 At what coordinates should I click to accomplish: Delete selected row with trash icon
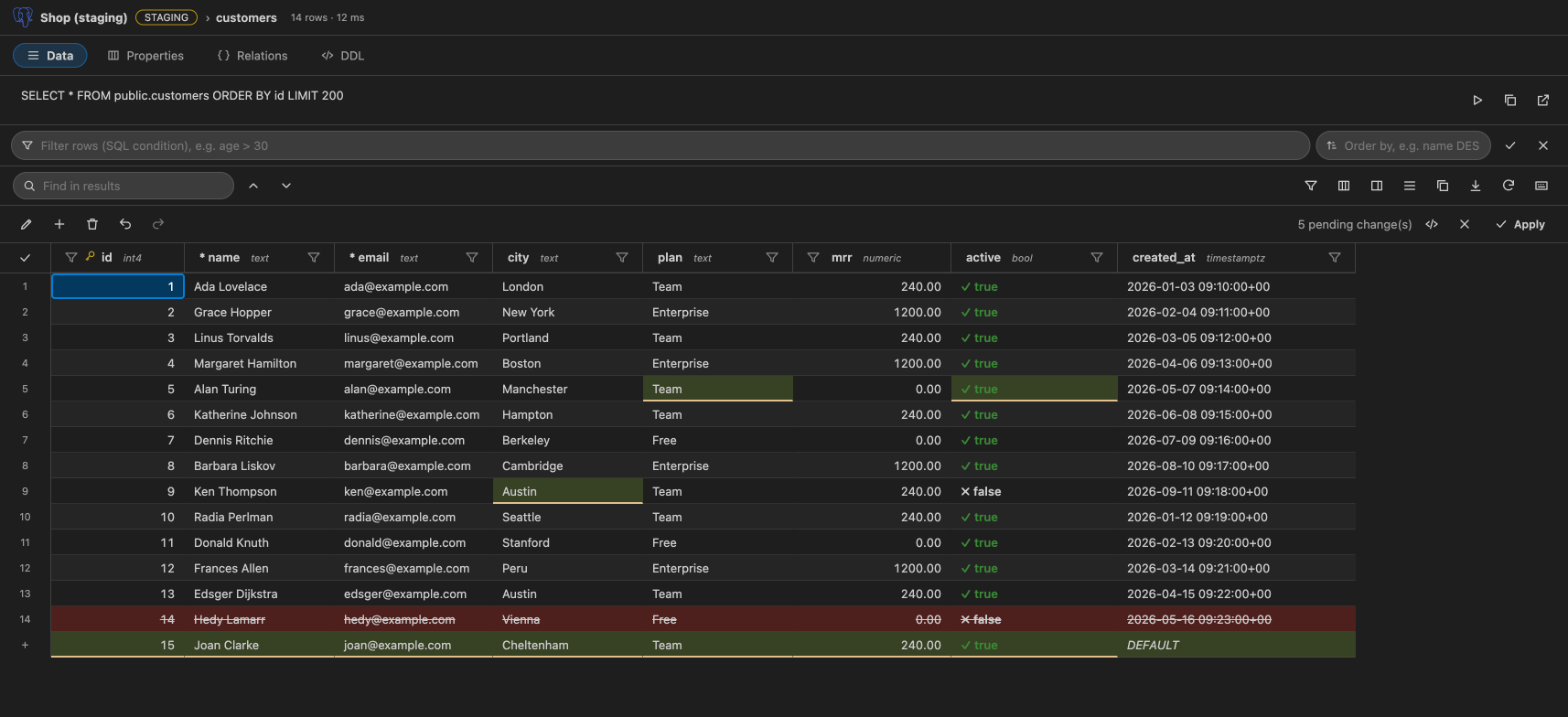92,225
